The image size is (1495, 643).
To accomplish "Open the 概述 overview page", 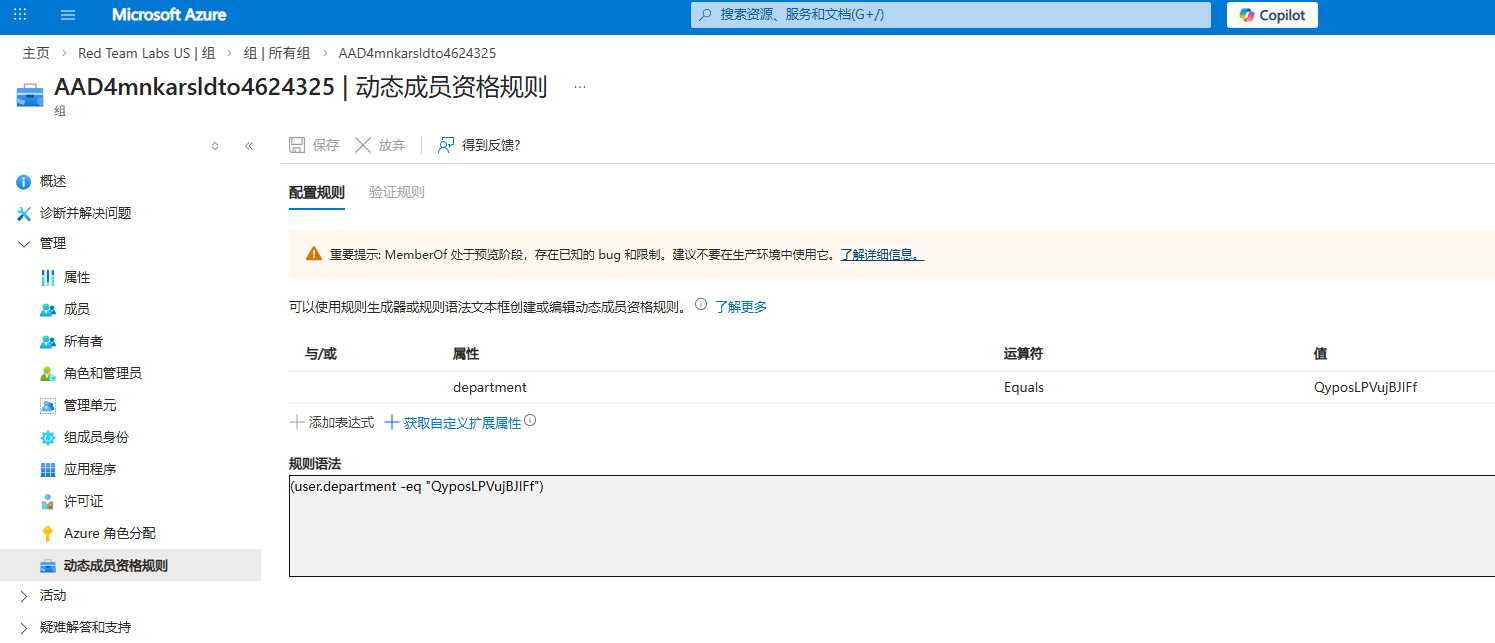I will (52, 181).
